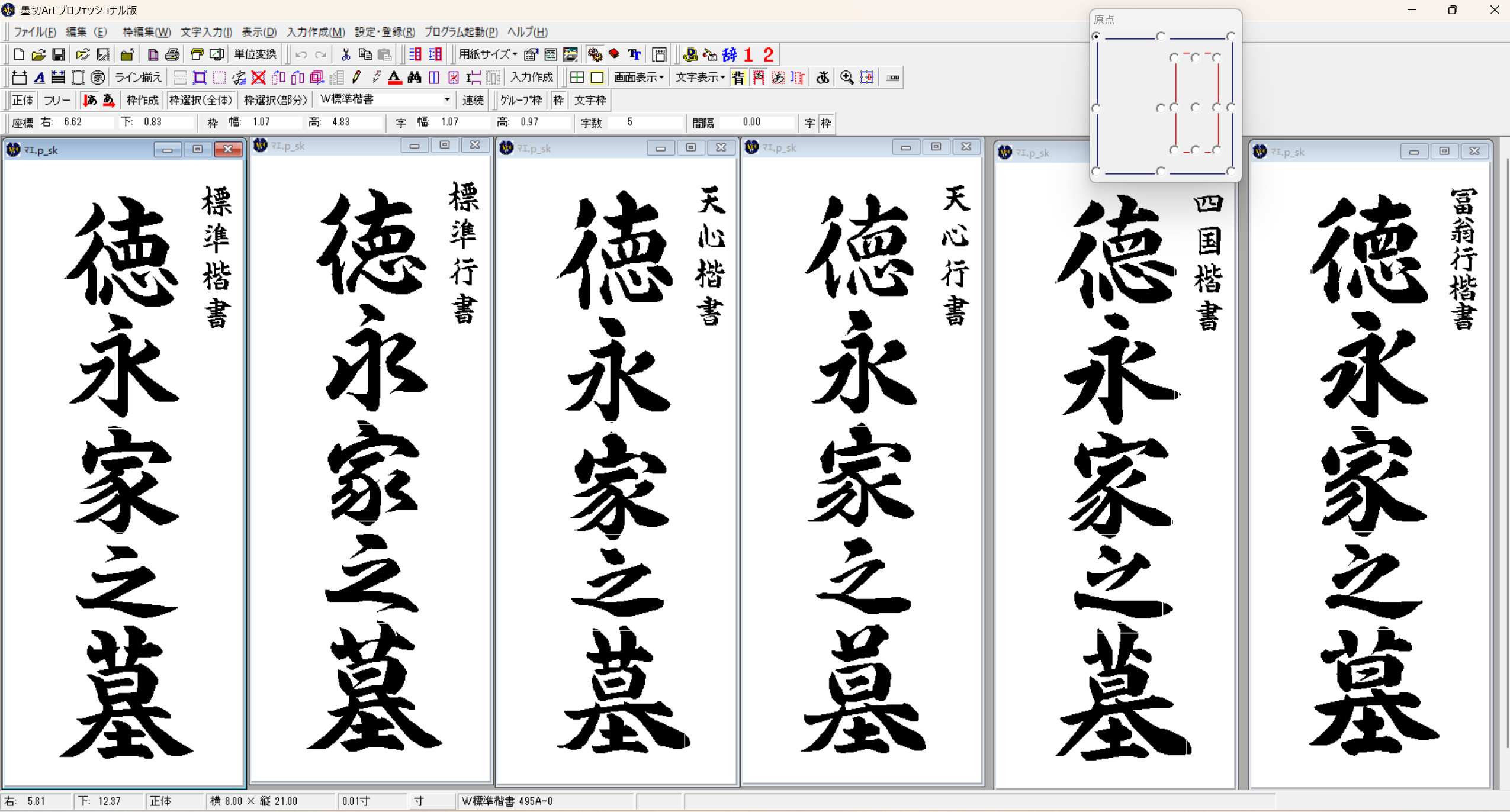Click the vertical text direction あ icon
The width and height of the screenshot is (1510, 812).
click(89, 100)
